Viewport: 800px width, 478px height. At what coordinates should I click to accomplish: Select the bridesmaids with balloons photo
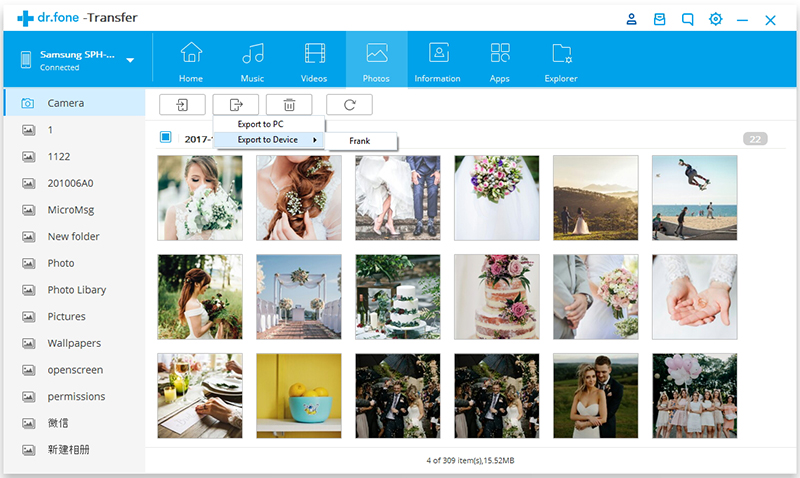tap(695, 396)
